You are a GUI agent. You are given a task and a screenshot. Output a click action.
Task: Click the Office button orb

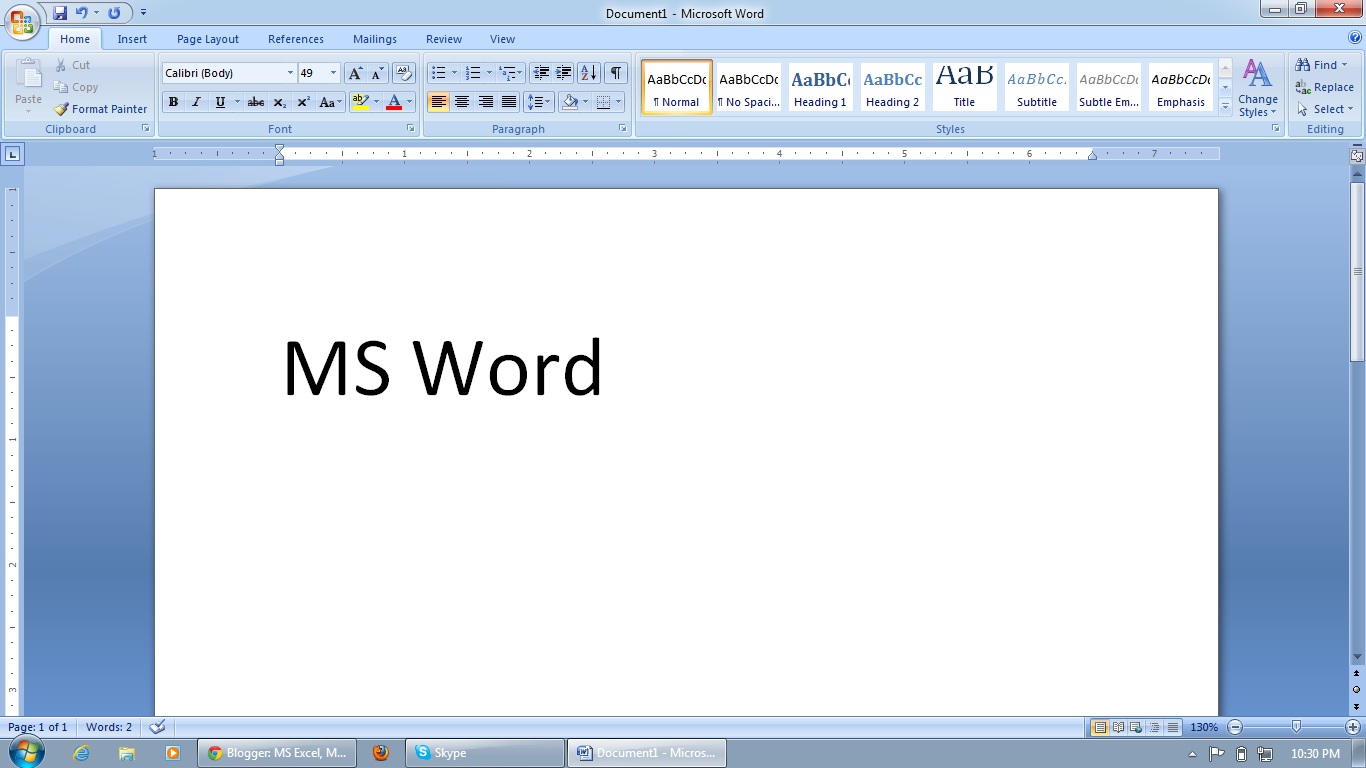point(22,22)
